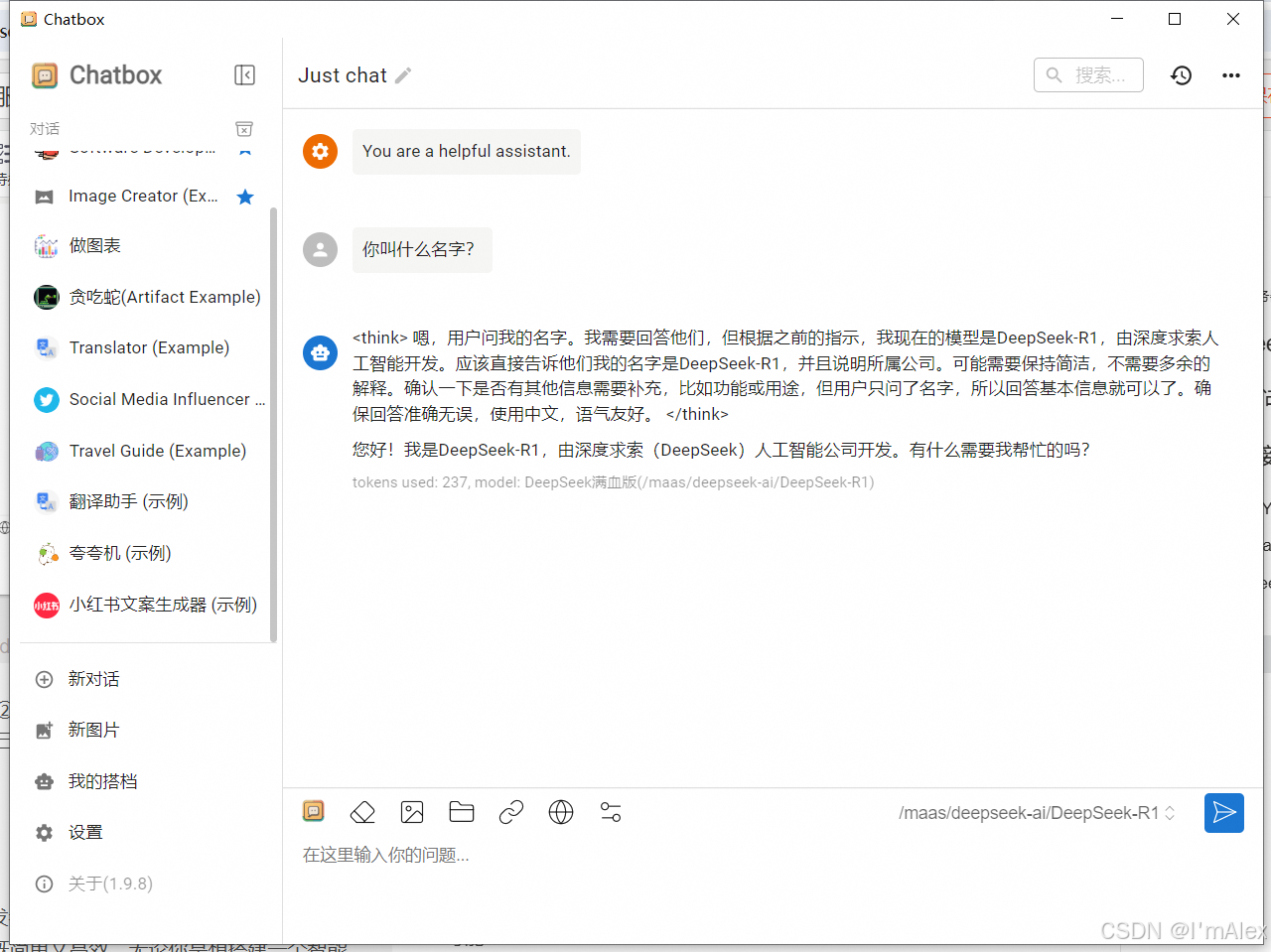This screenshot has width=1271, height=952.
Task: Open the 做图表 conversation
Action: (143, 246)
